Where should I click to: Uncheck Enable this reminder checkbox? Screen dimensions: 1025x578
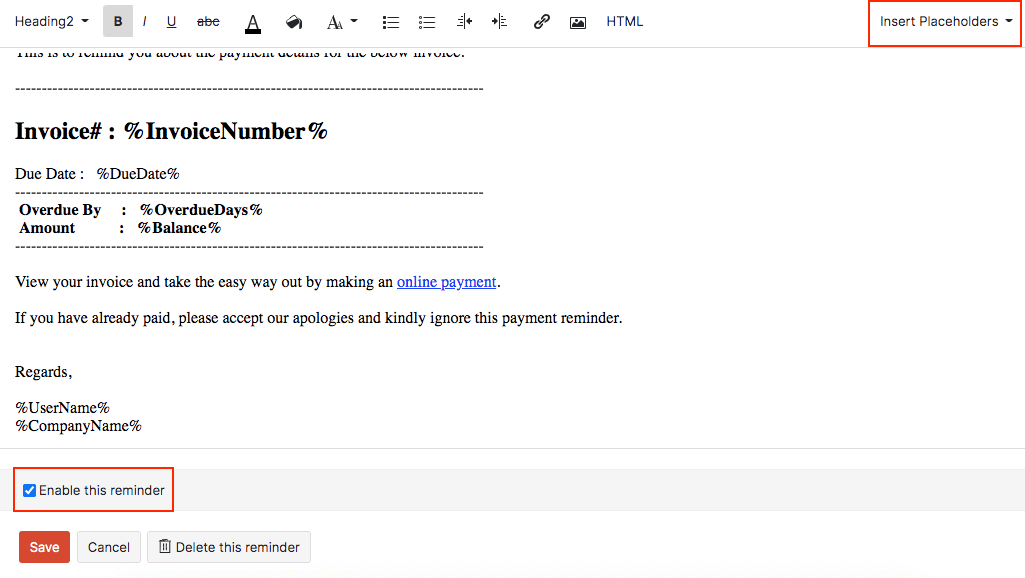30,490
